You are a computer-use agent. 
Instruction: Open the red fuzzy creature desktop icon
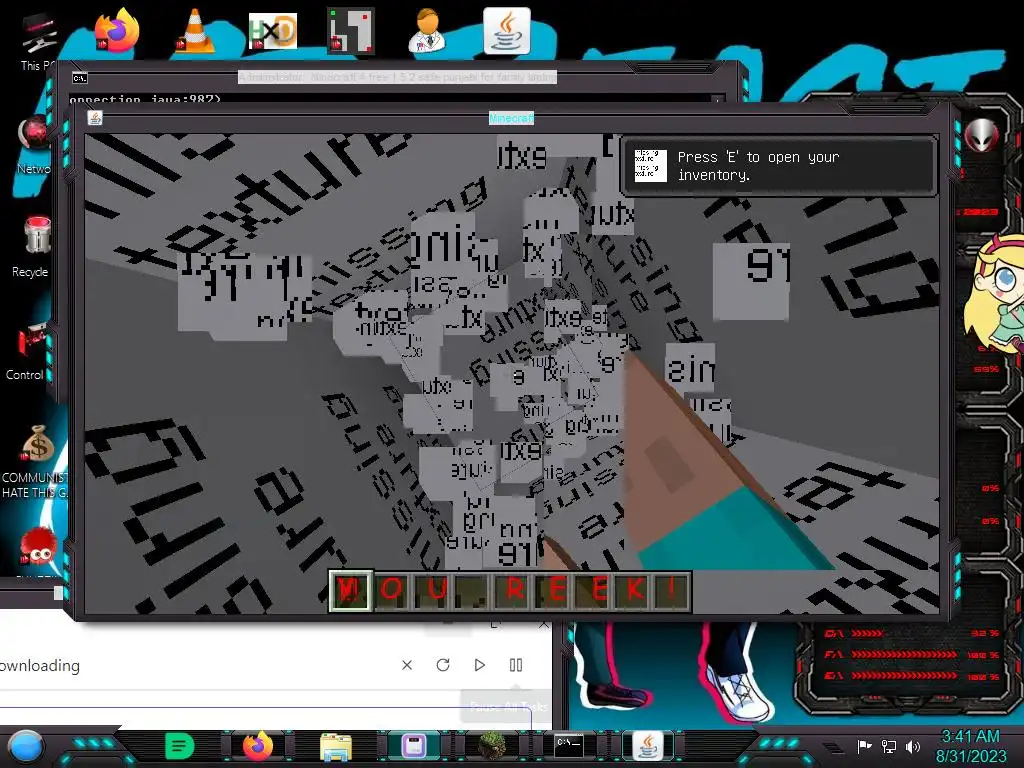tap(38, 547)
